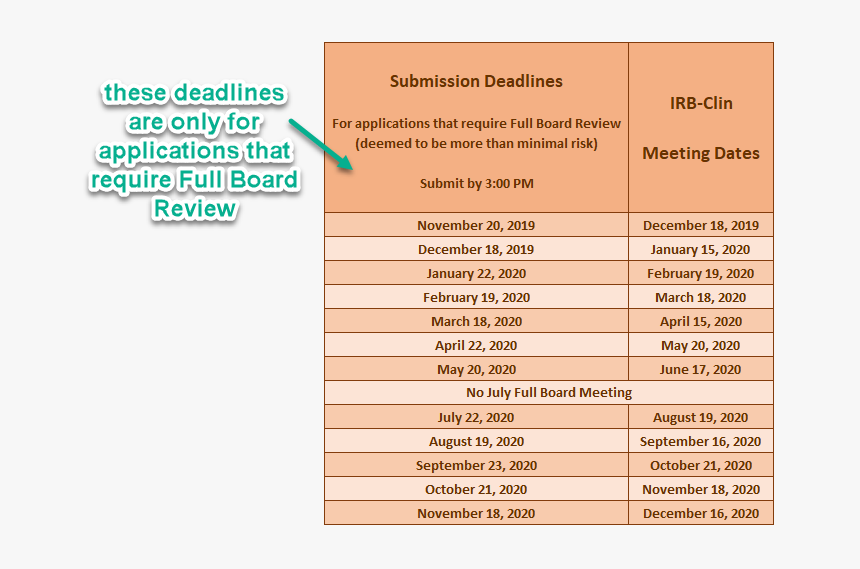
Task: Click the July 22, 2020 deadline cell
Action: tap(476, 417)
